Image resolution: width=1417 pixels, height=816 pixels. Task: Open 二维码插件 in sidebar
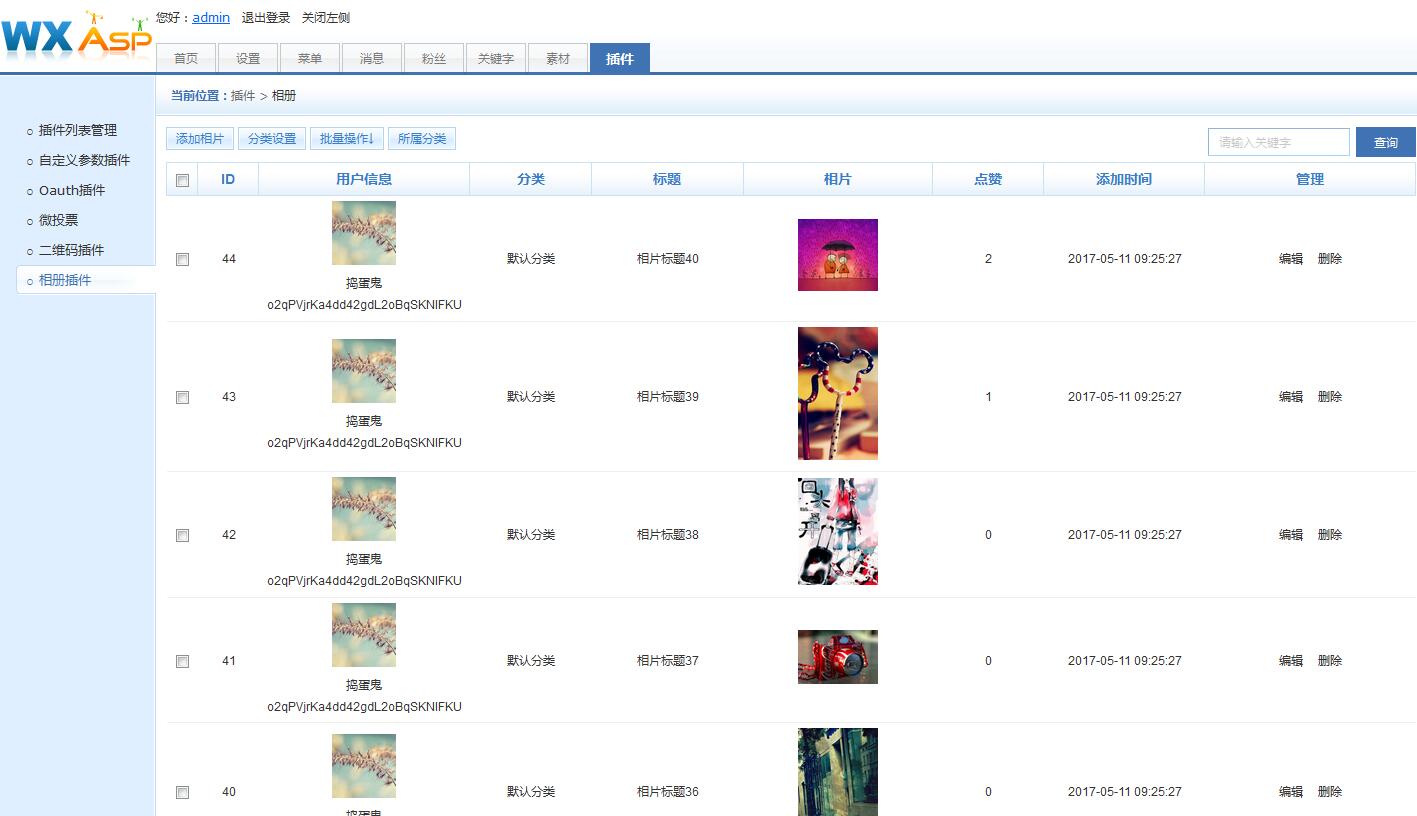pos(72,250)
